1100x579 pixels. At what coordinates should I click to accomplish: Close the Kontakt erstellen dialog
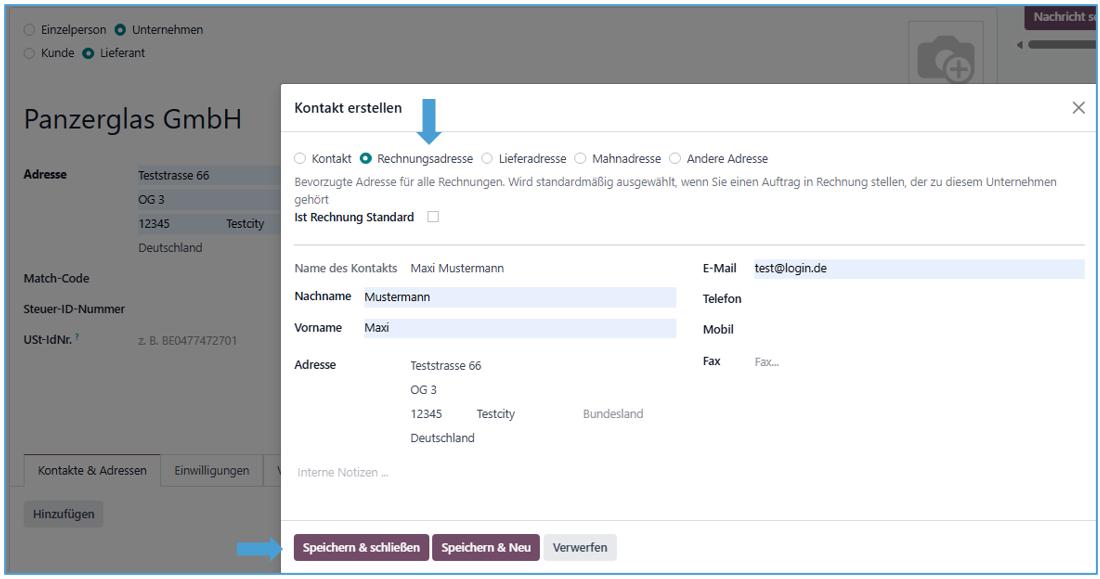[x=1078, y=108]
